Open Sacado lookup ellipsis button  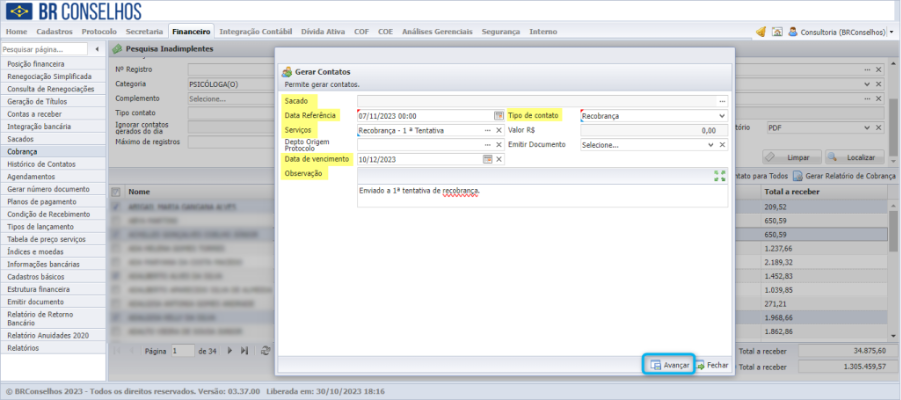(x=722, y=102)
